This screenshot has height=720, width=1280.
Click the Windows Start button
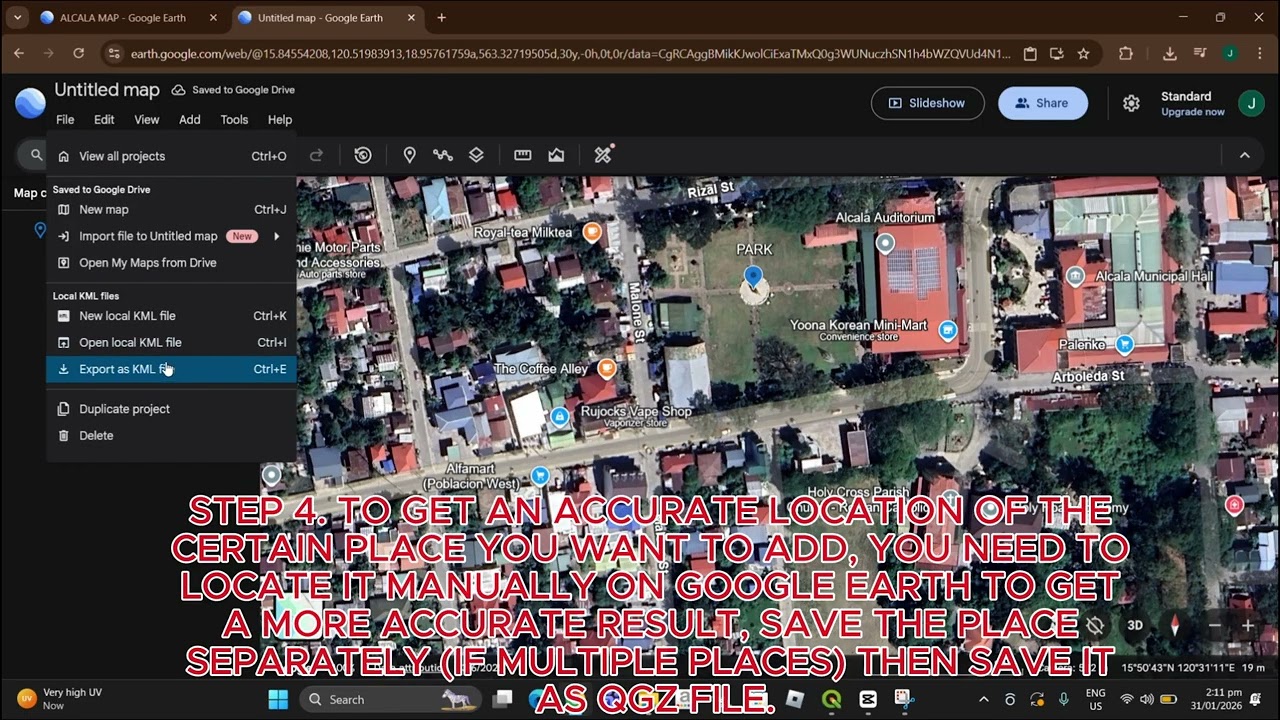click(x=278, y=699)
